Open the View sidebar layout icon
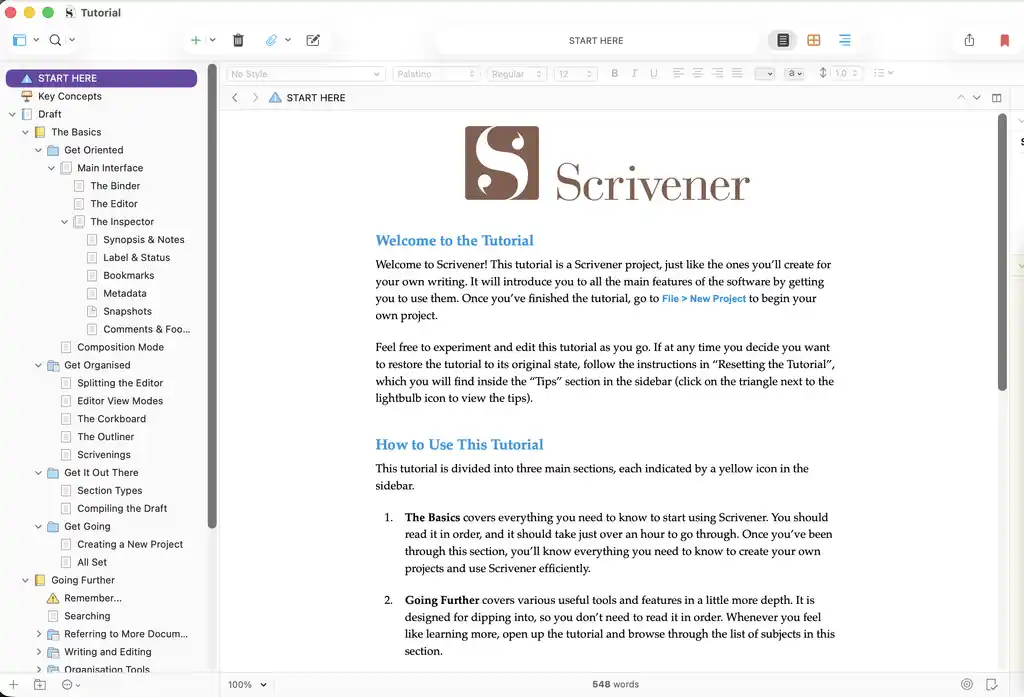The height and width of the screenshot is (697, 1024). 20,40
